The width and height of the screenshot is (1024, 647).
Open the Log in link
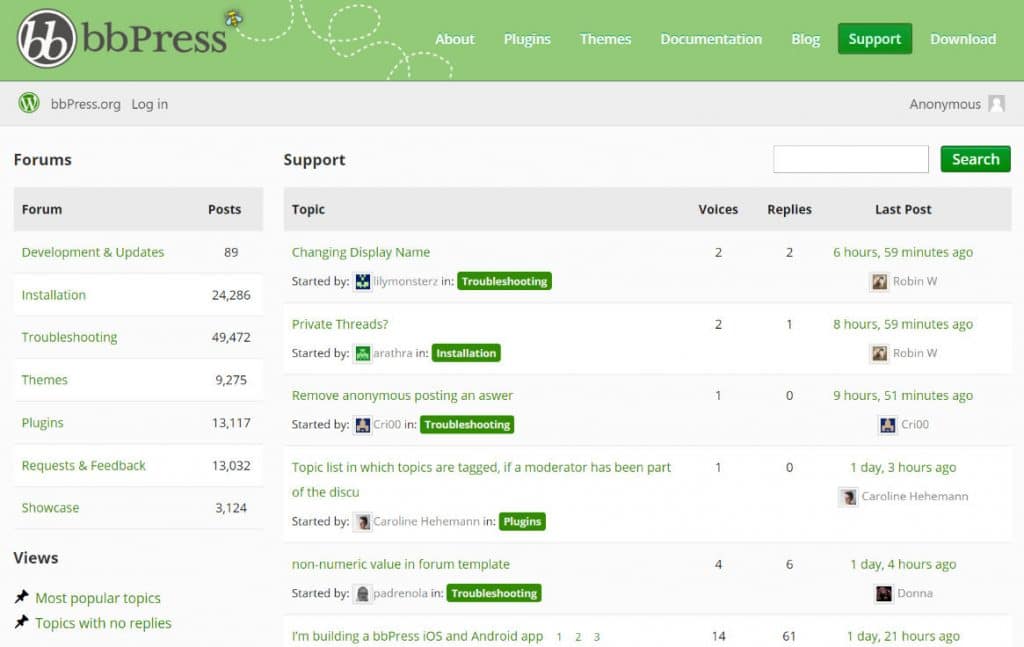click(149, 103)
